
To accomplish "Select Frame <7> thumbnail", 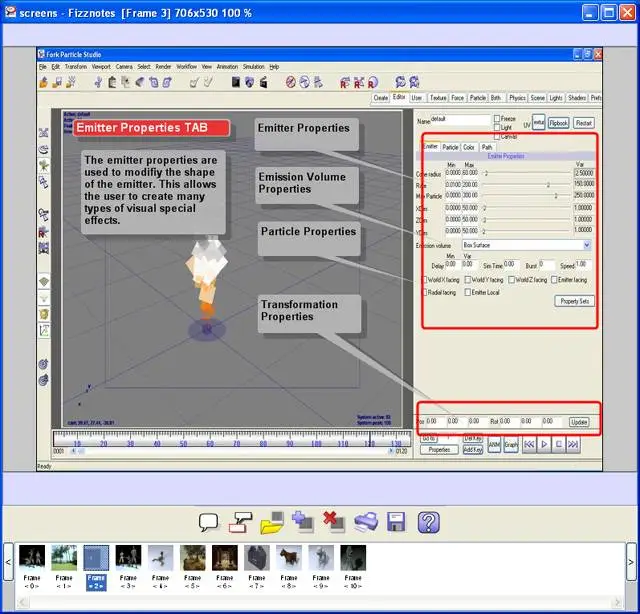I will (x=257, y=558).
